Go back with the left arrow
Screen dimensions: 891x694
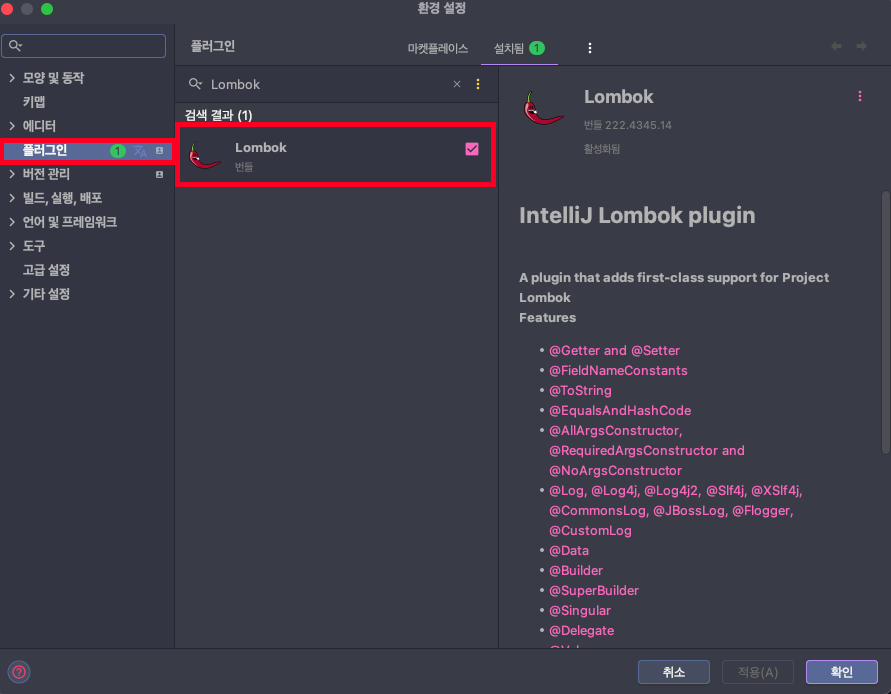pyautogui.click(x=836, y=46)
